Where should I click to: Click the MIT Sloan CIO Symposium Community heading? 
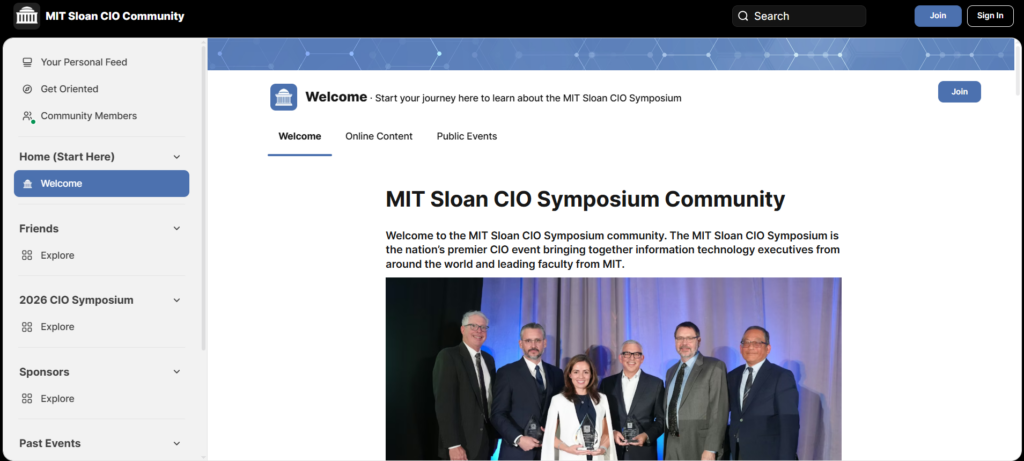[585, 199]
